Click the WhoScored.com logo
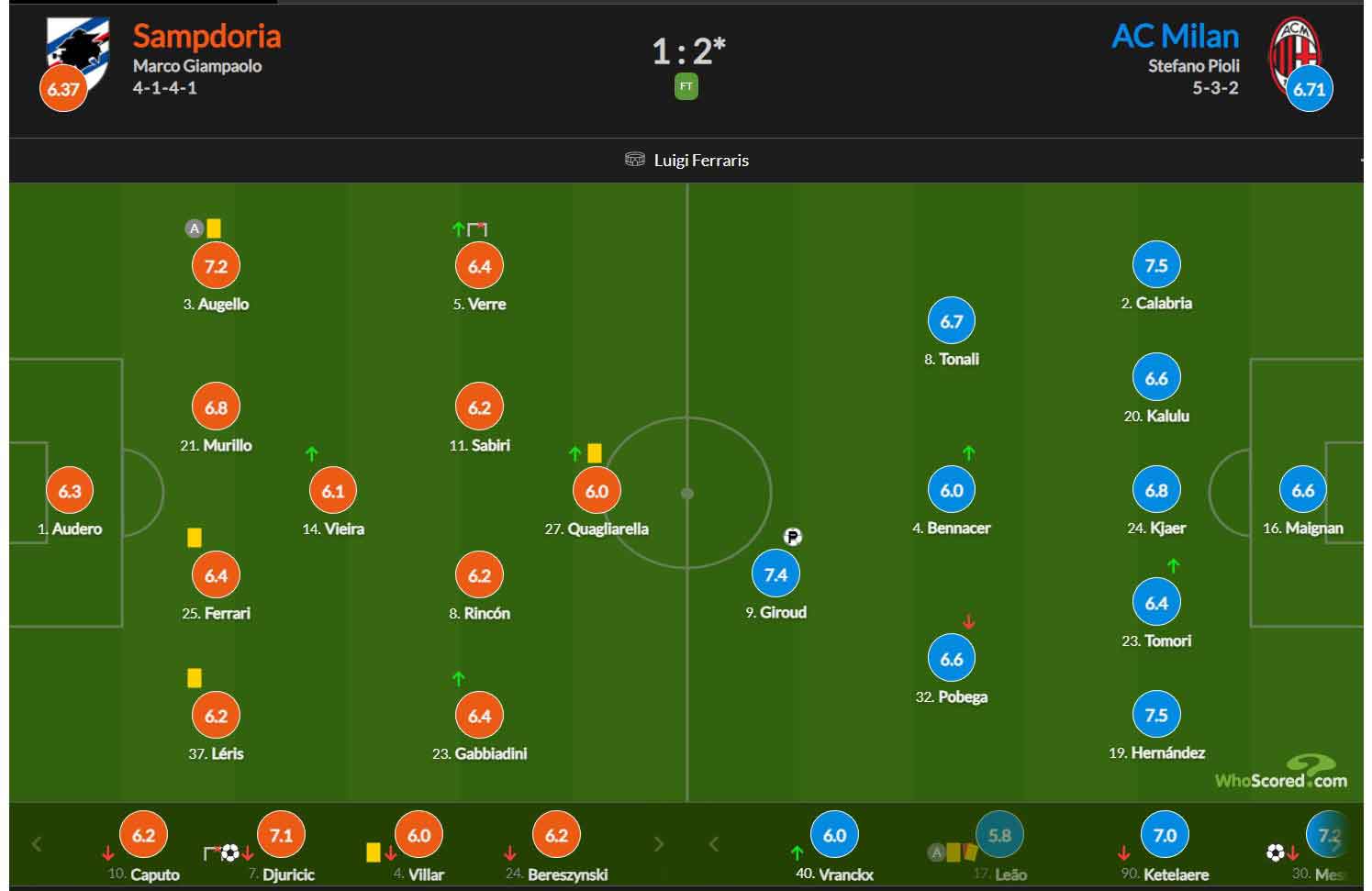 [x=1281, y=774]
